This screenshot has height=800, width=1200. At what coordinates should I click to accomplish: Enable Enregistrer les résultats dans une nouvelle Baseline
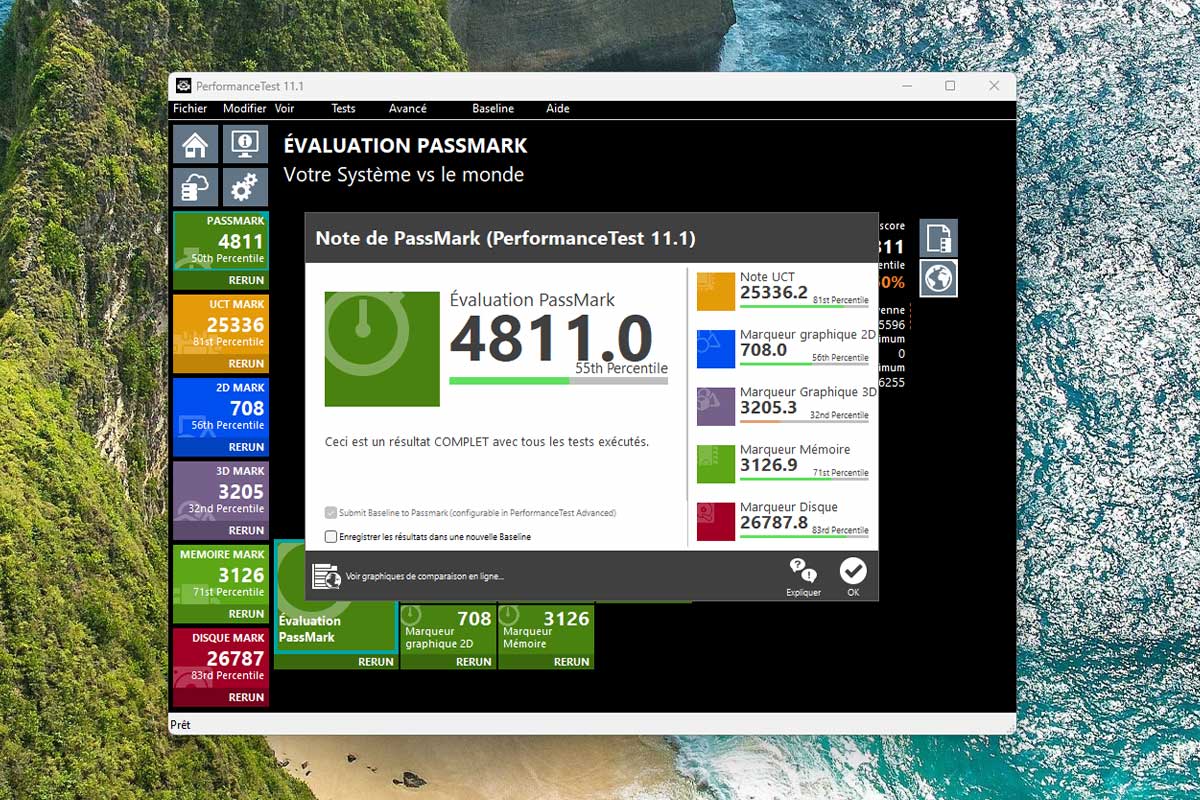click(x=331, y=537)
